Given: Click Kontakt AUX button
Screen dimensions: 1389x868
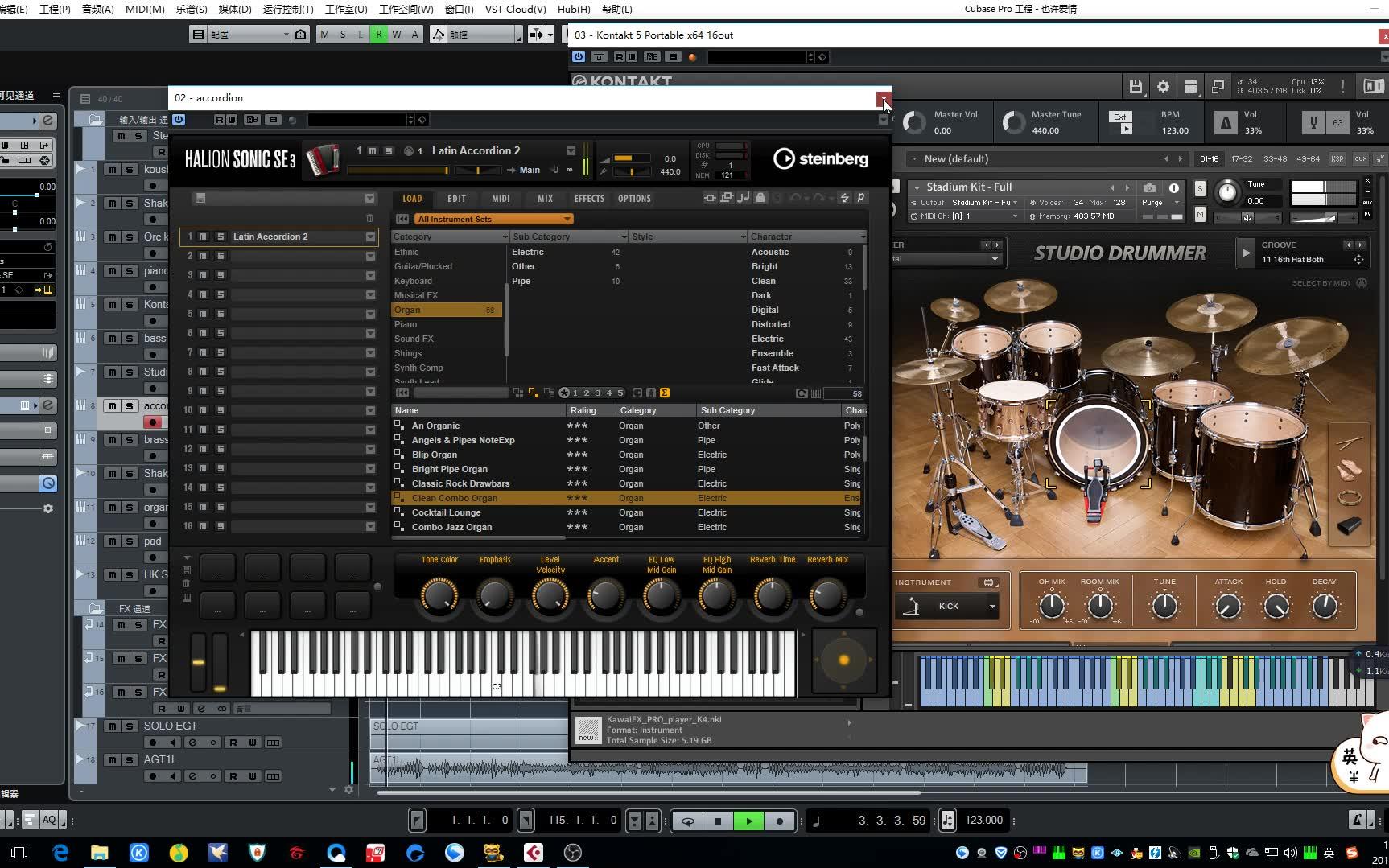Looking at the screenshot, I should pyautogui.click(x=1360, y=159).
